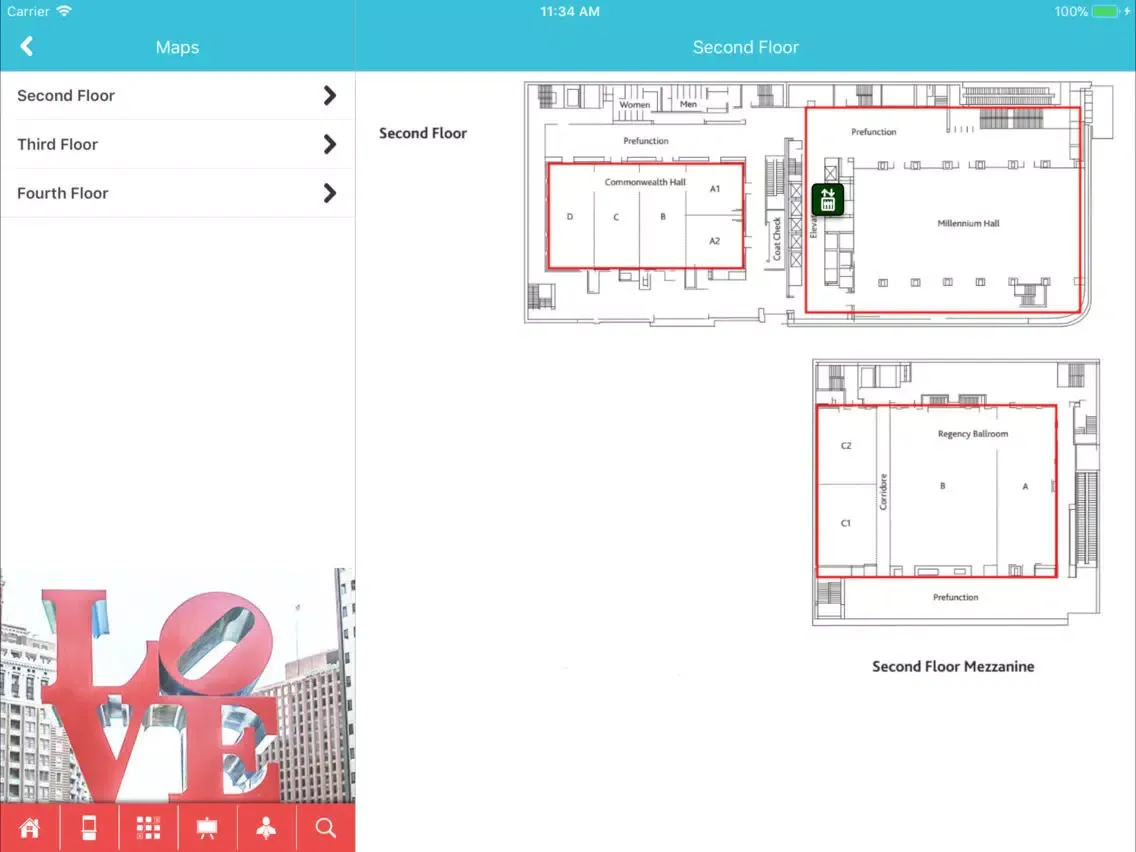Open the grid menu icon in bottom bar
1136x852 pixels.
(149, 827)
